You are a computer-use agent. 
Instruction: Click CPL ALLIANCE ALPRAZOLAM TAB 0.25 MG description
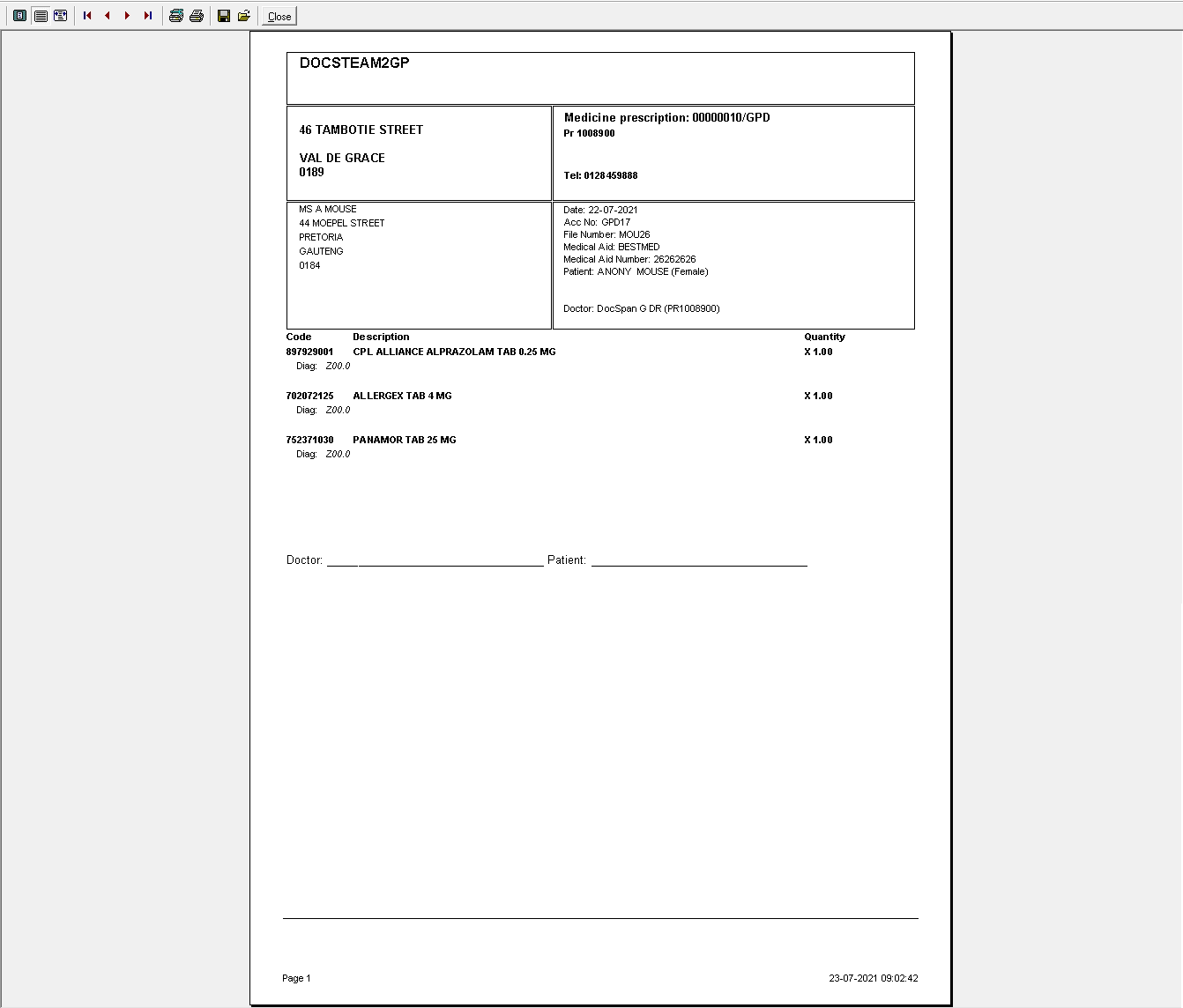[454, 352]
